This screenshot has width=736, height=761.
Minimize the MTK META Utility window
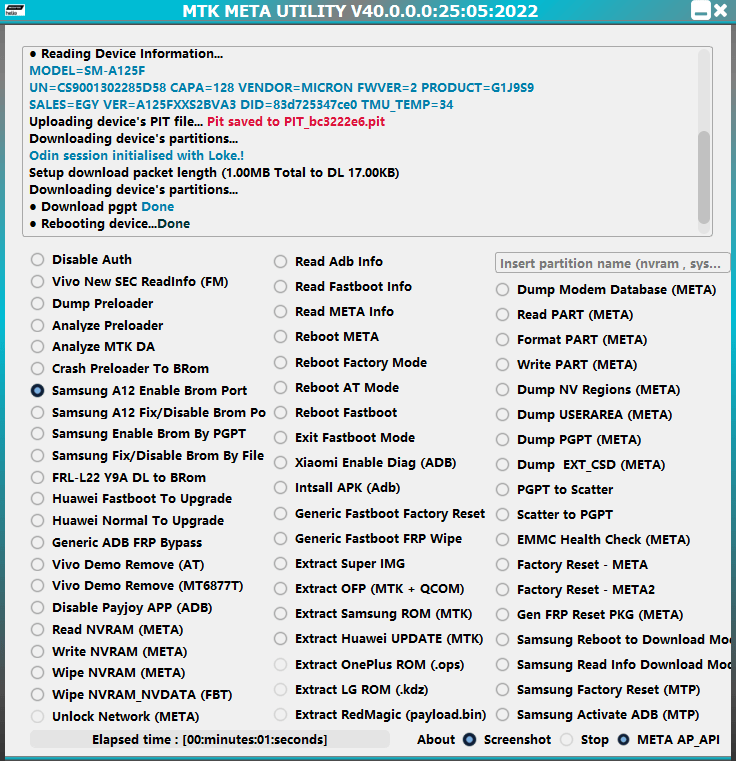(700, 10)
